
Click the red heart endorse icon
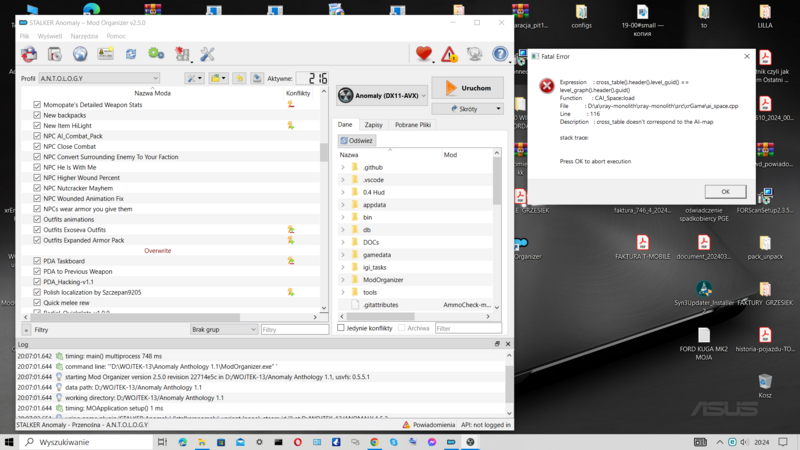424,54
